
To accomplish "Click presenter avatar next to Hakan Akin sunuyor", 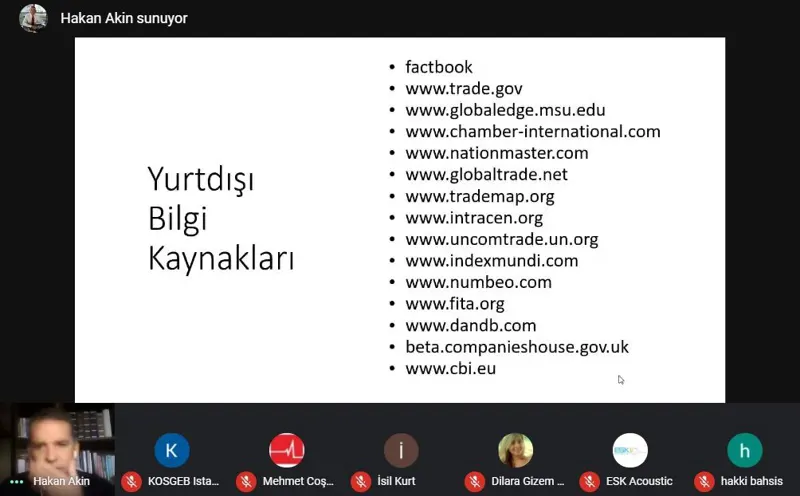I will (x=33, y=18).
